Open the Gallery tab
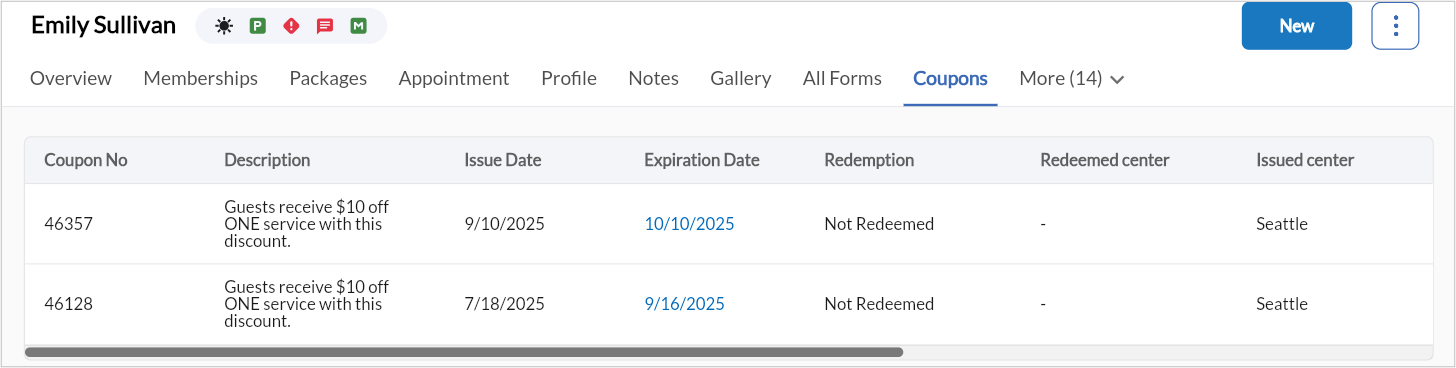Image resolution: width=1456 pixels, height=368 pixels. pos(741,78)
